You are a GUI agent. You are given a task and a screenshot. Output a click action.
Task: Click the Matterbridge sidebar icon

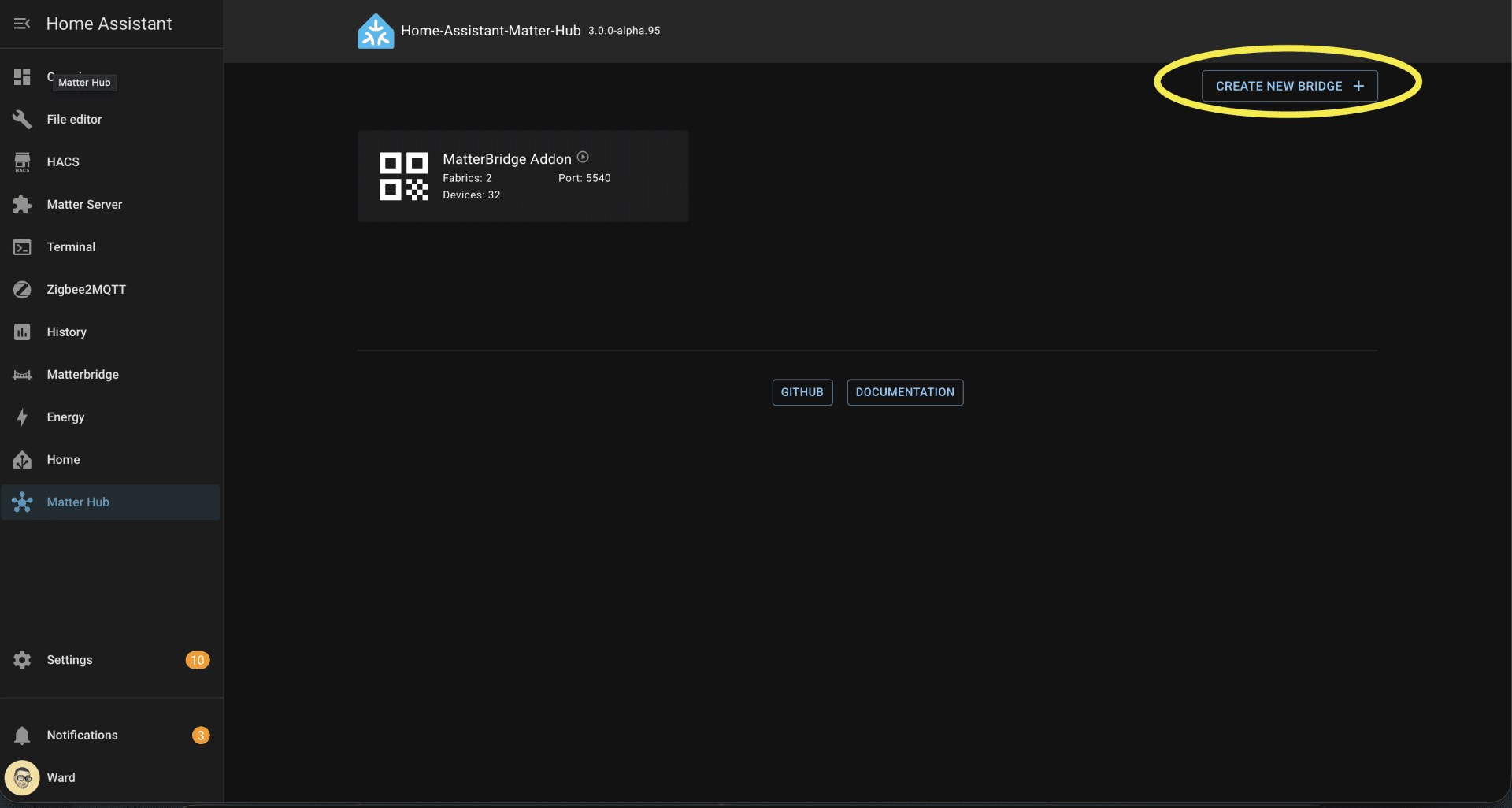click(21, 374)
